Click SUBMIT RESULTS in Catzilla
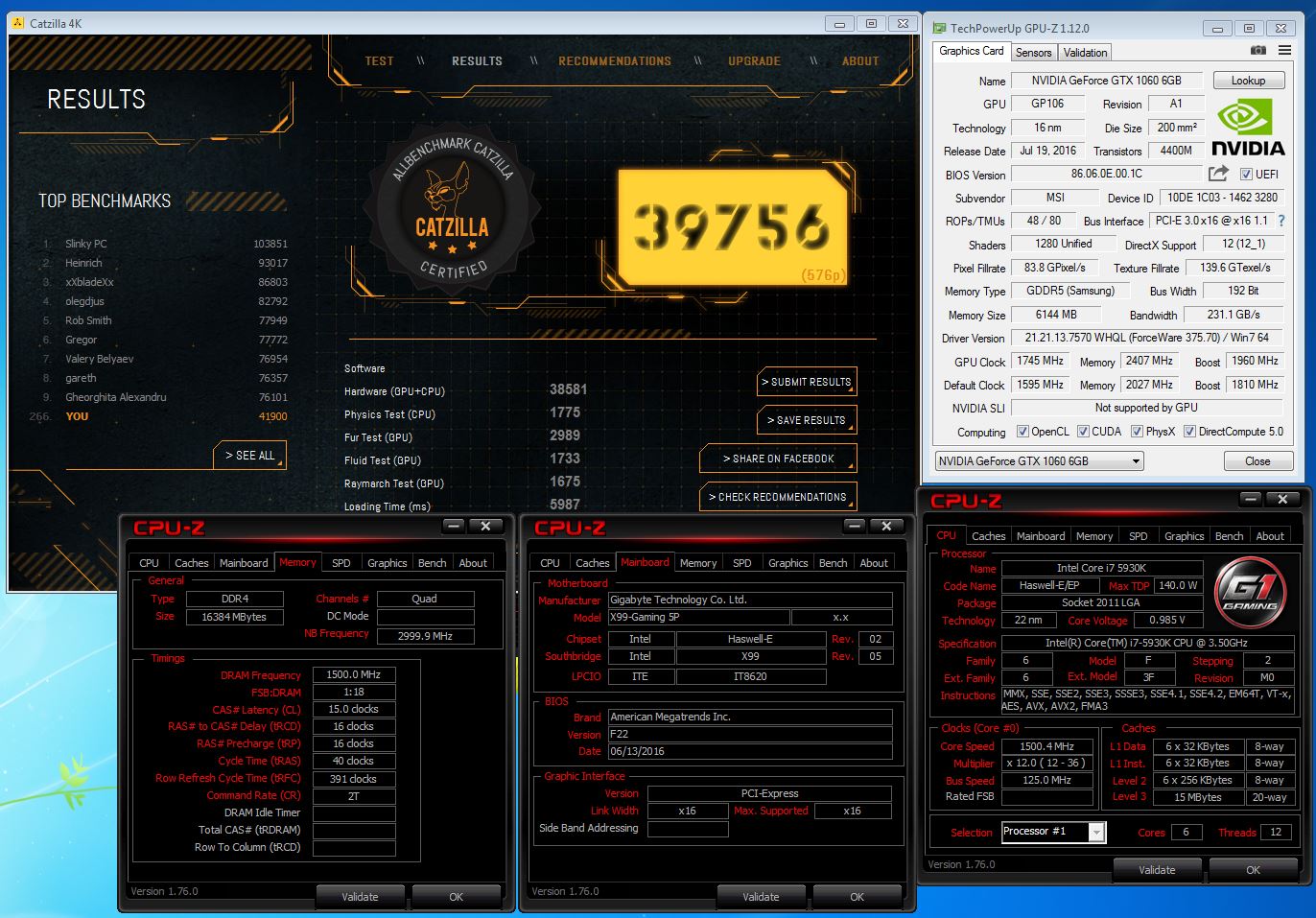The image size is (1316, 918). 807,382
